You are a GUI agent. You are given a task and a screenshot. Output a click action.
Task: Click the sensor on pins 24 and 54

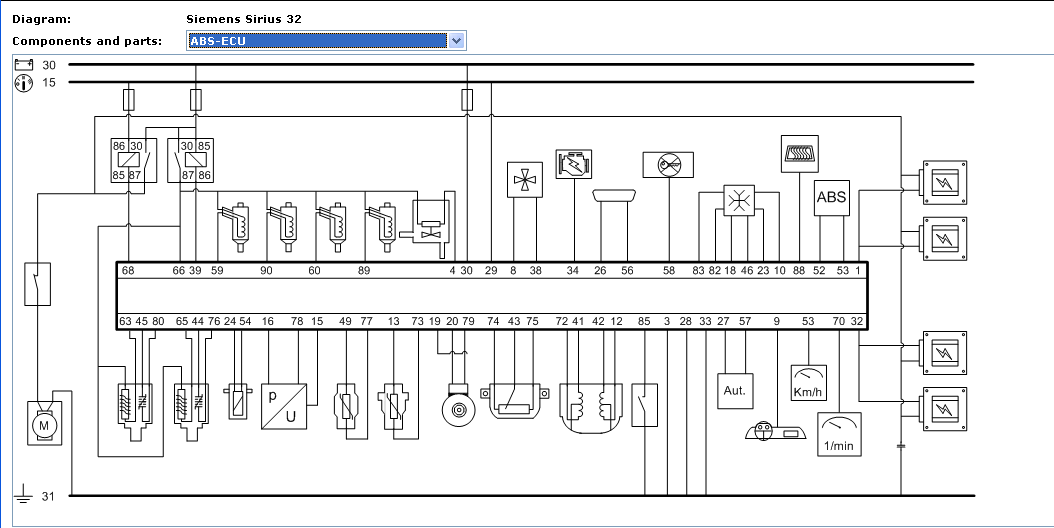[x=238, y=401]
